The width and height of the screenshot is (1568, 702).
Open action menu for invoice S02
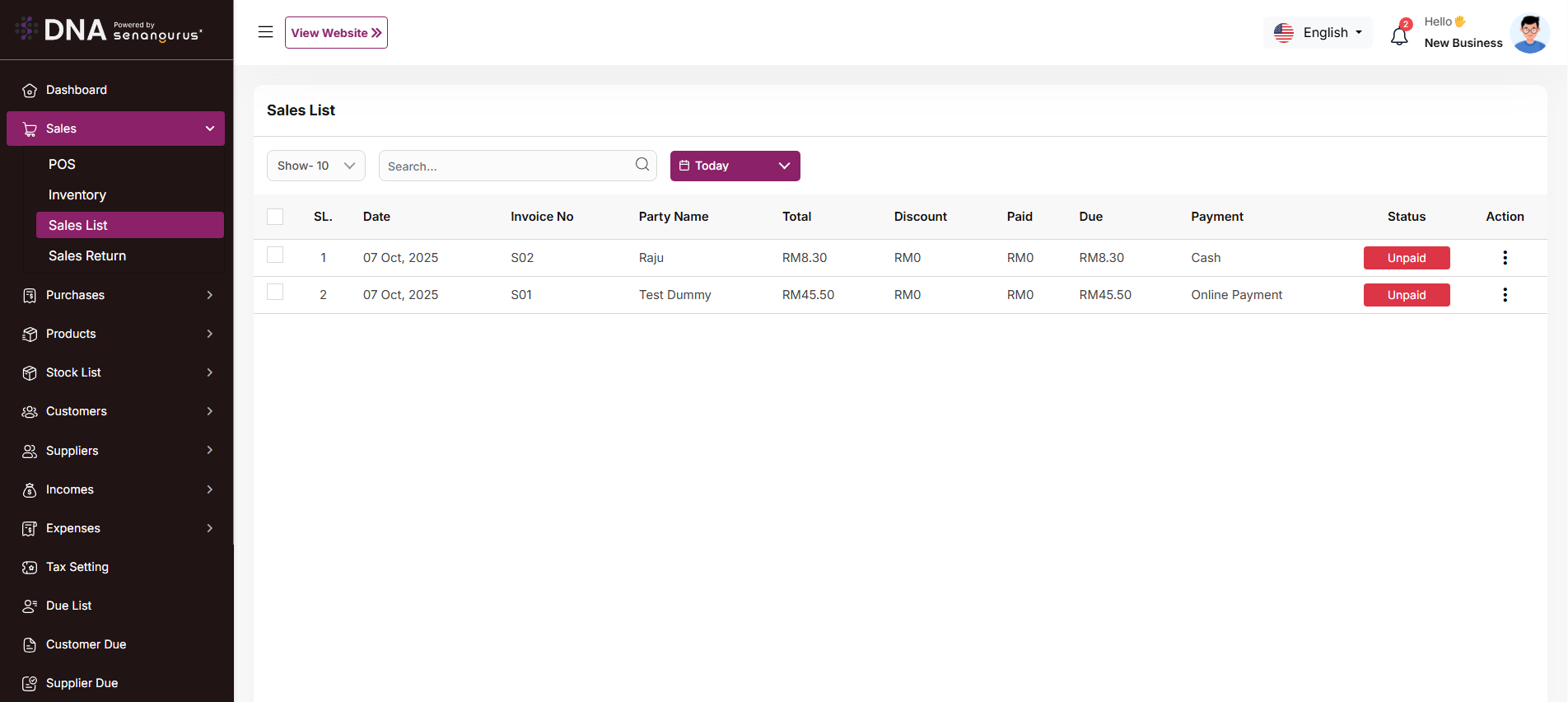(1505, 258)
